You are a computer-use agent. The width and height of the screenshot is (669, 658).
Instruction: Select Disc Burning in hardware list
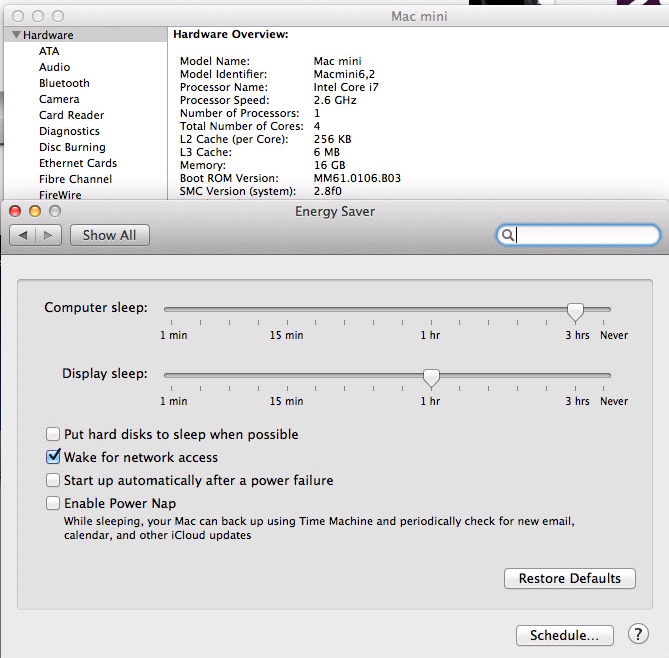point(73,147)
